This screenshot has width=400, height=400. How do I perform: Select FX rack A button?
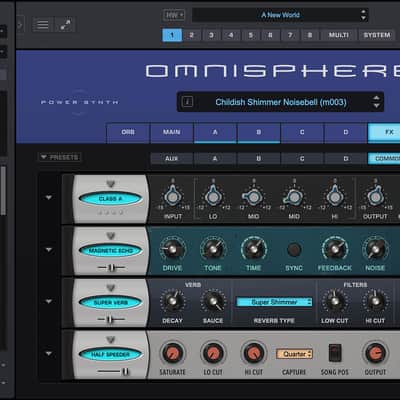[215, 159]
